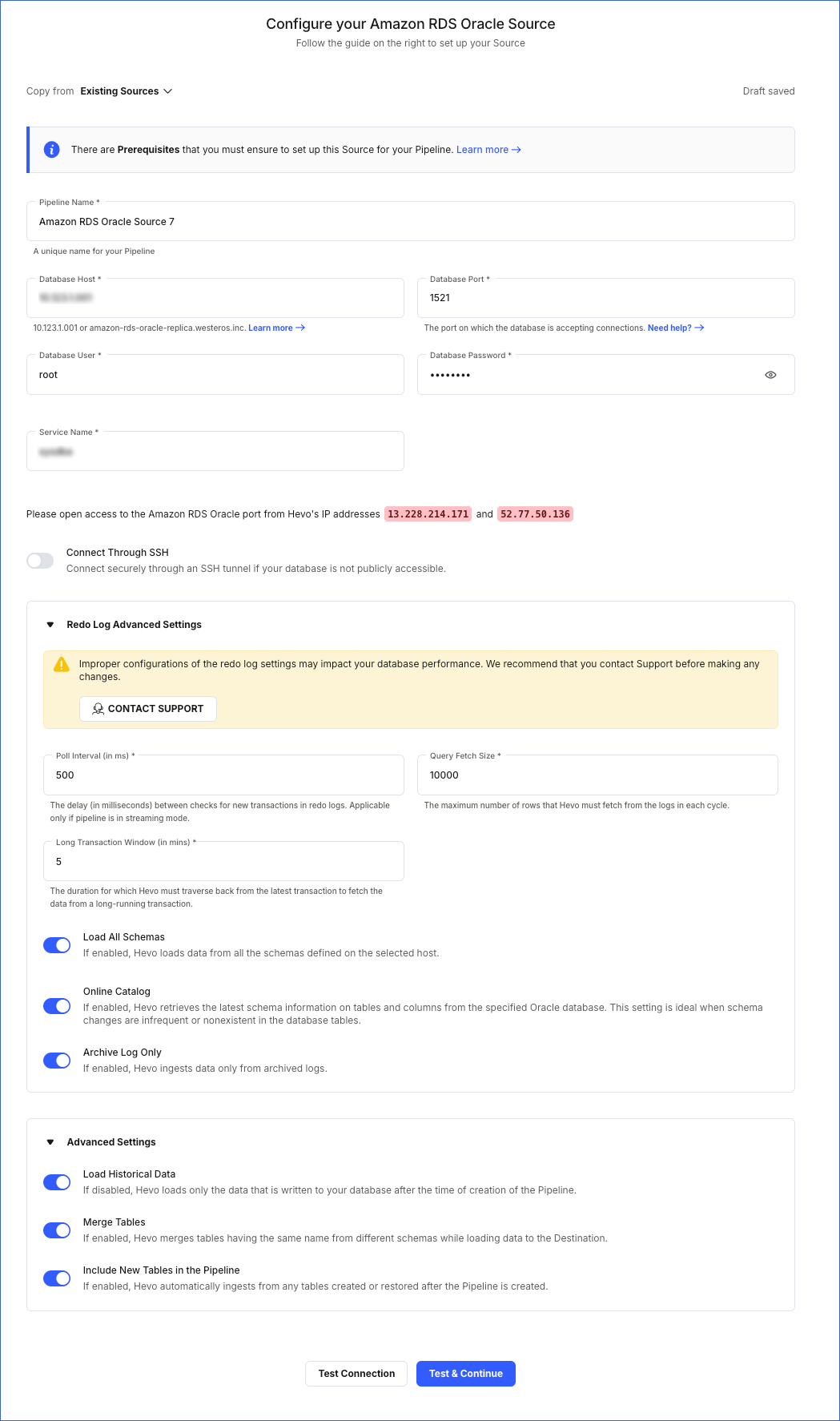Click the Database User field
Image resolution: width=840 pixels, height=1421 pixels.
point(215,375)
